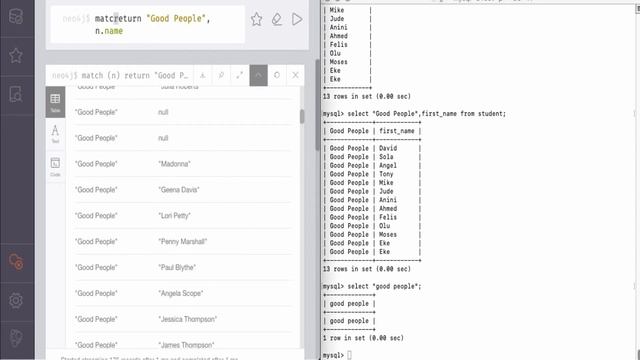This screenshot has width=640, height=360.
Task: Open the cloud sync sidebar icon
Action: point(16,262)
